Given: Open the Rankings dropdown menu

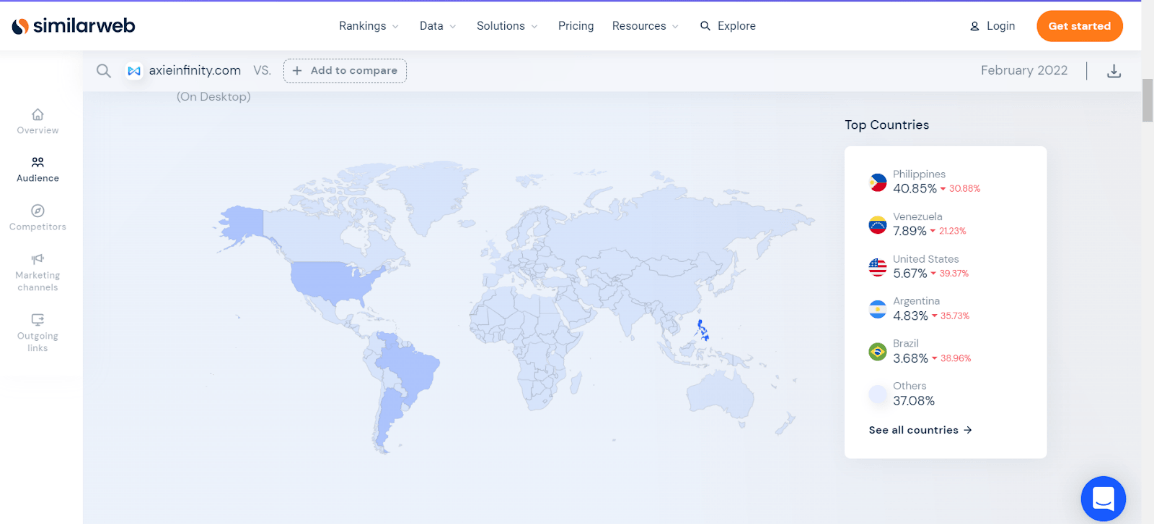Looking at the screenshot, I should 369,26.
